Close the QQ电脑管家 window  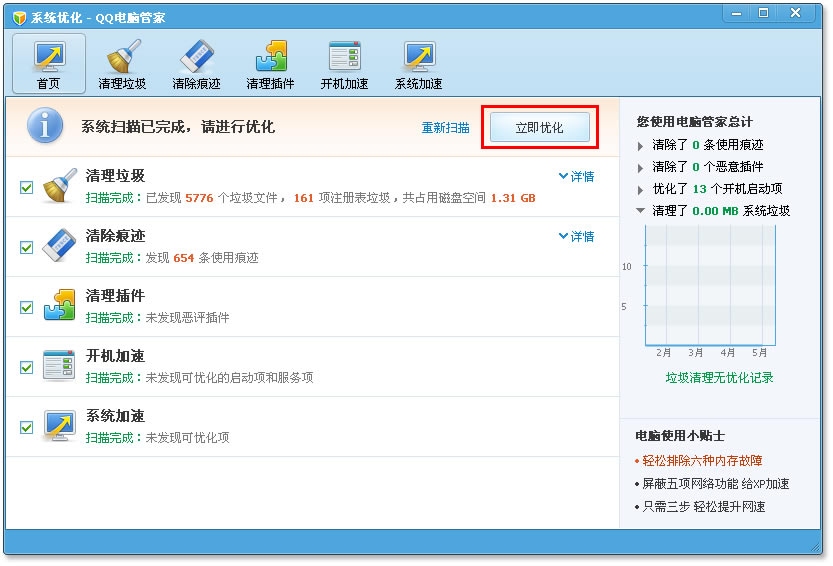(795, 13)
